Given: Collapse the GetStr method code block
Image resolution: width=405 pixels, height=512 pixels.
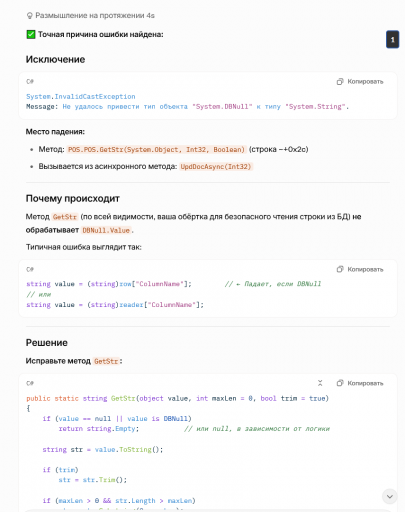Looking at the screenshot, I should [320, 383].
